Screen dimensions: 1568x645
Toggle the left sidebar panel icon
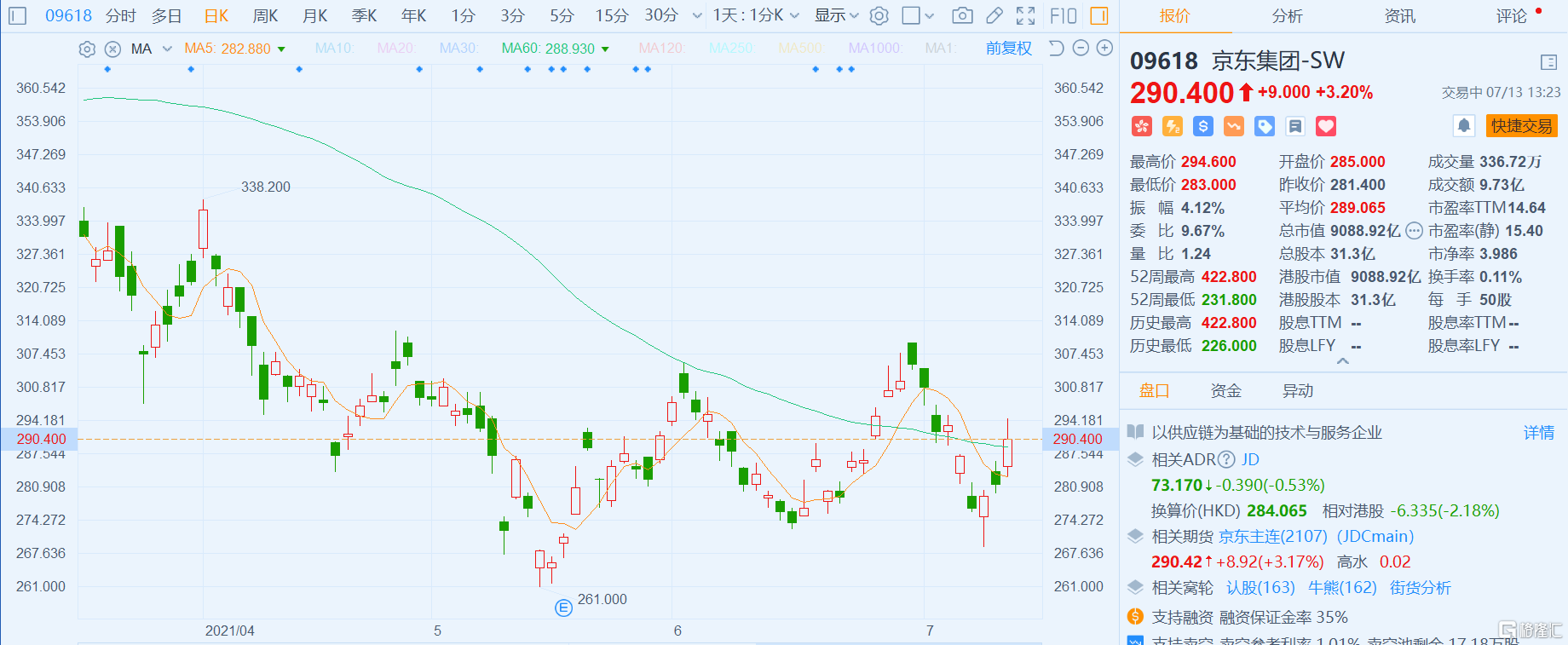coord(18,15)
